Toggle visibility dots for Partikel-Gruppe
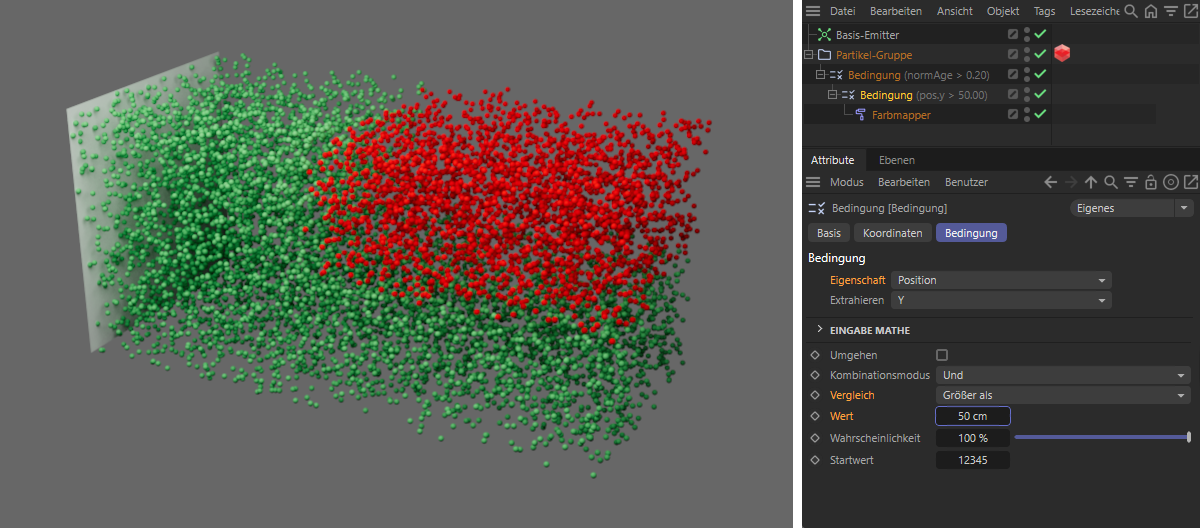The height and width of the screenshot is (528, 1200). point(1027,54)
